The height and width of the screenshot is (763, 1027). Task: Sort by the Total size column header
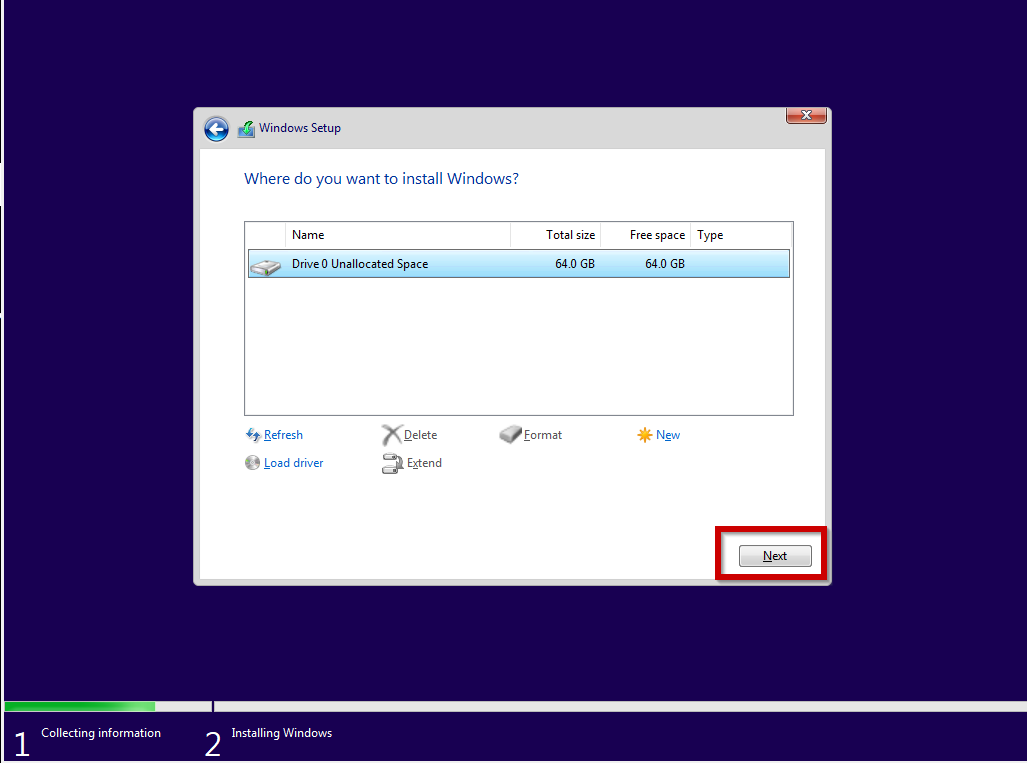(x=555, y=235)
